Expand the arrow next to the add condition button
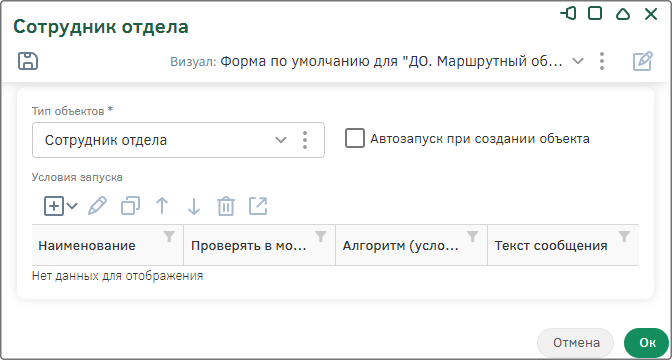This screenshot has height=360, width=672. click(x=72, y=206)
